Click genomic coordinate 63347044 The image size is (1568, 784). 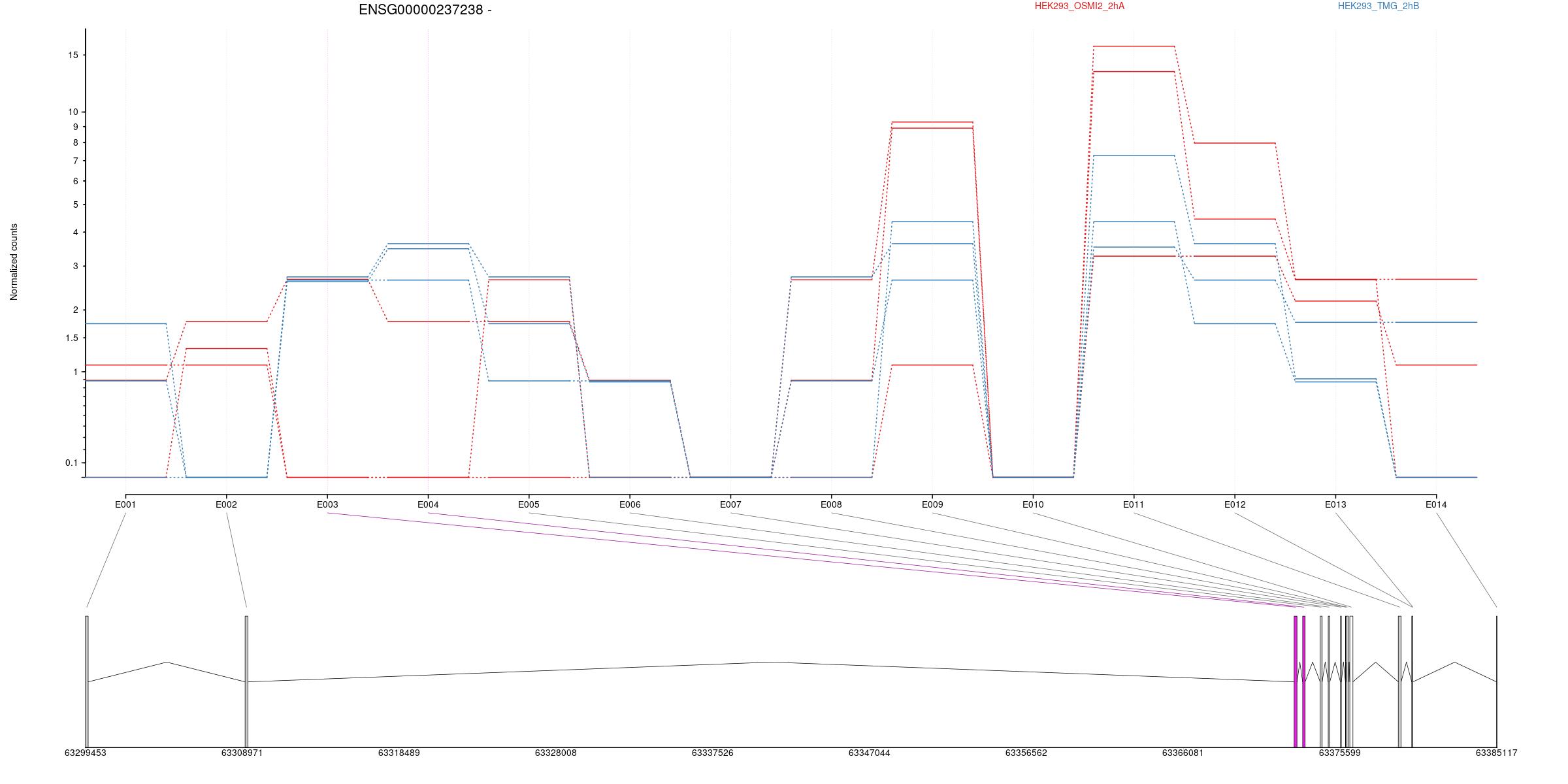pyautogui.click(x=870, y=753)
